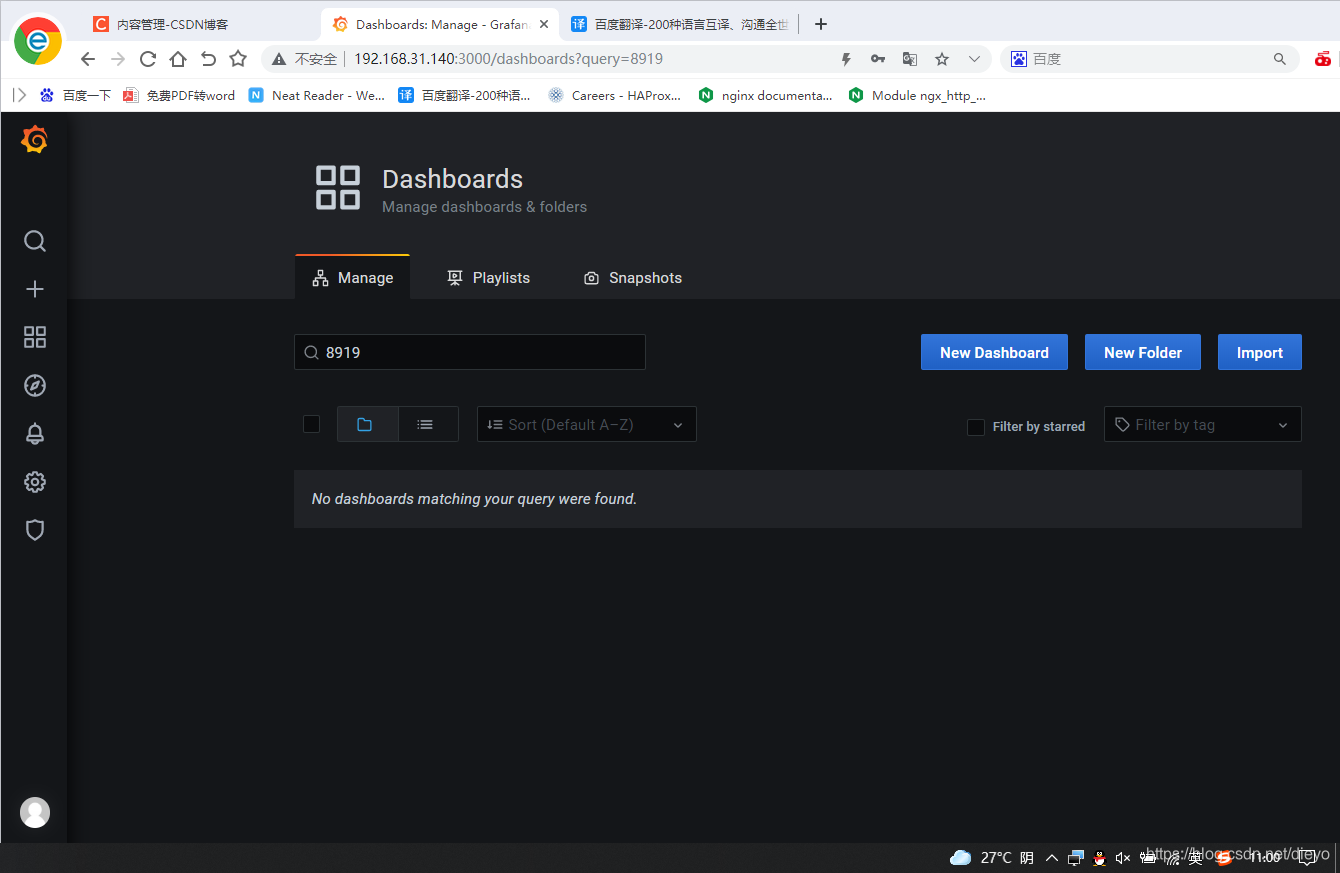Open the Create plus menu in sidebar

(35, 289)
